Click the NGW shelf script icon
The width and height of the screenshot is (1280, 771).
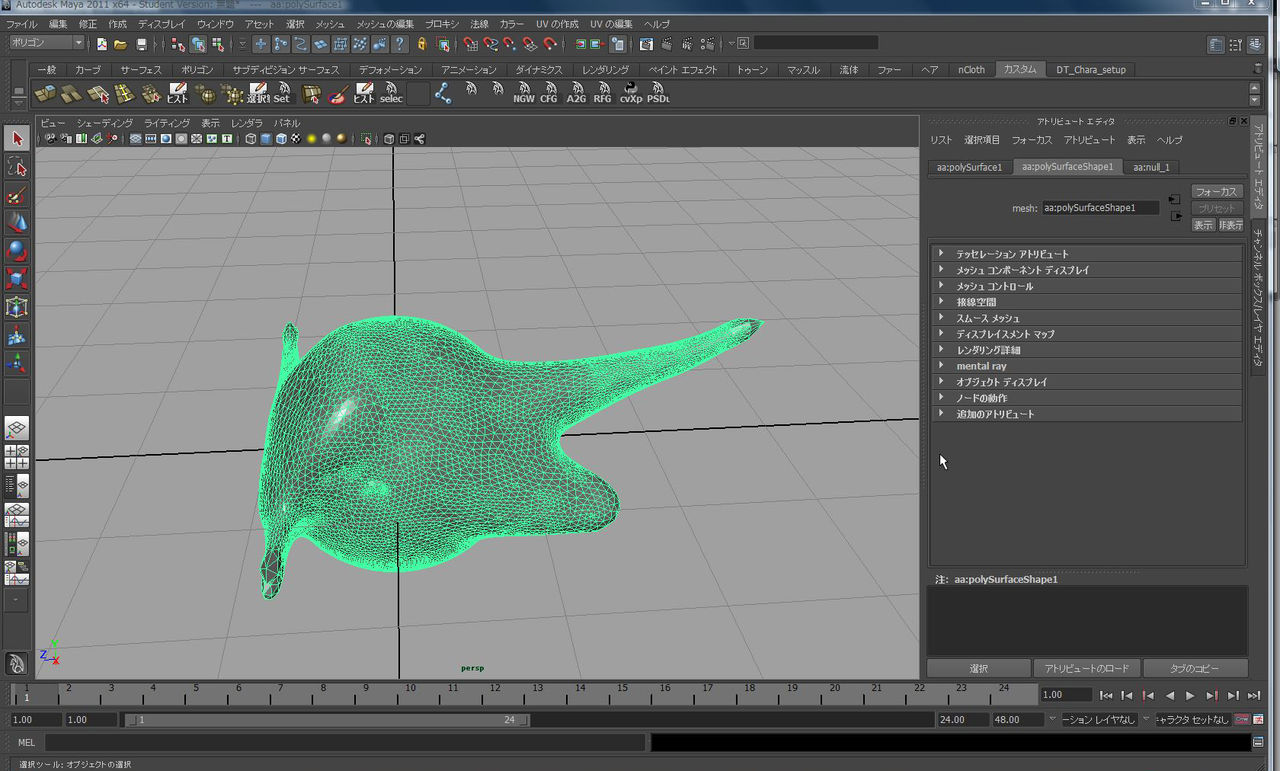click(523, 93)
